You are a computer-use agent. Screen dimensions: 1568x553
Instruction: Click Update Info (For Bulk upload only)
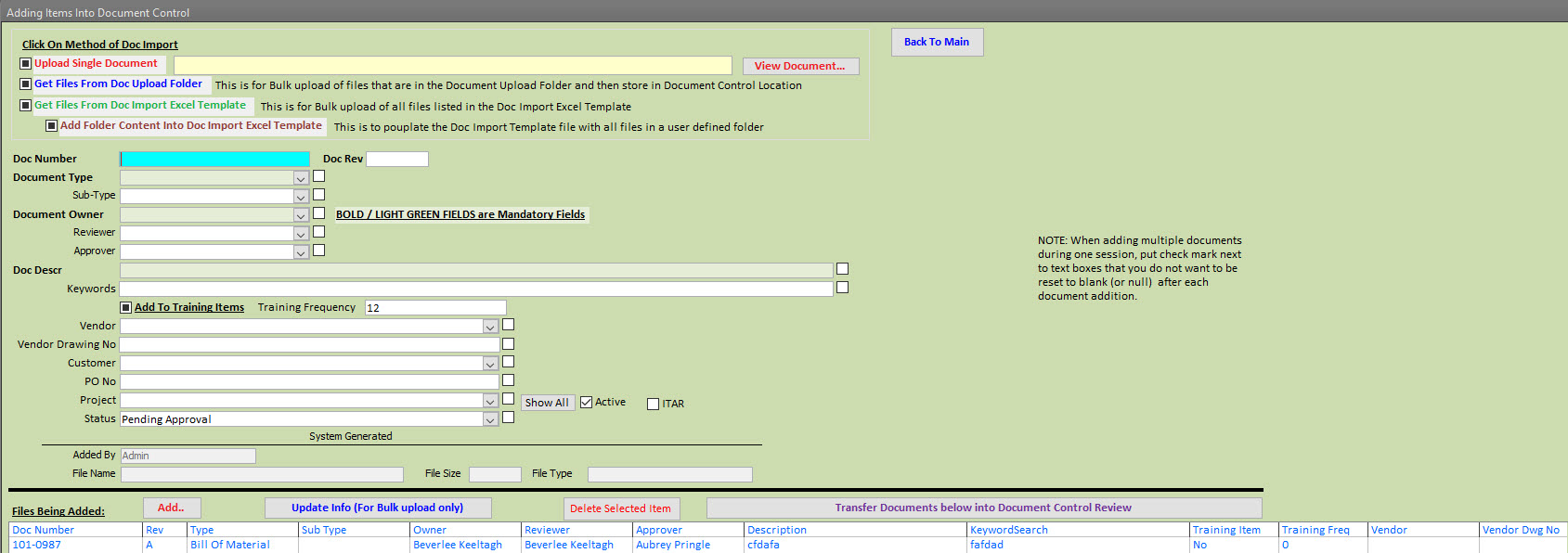pyautogui.click(x=378, y=508)
